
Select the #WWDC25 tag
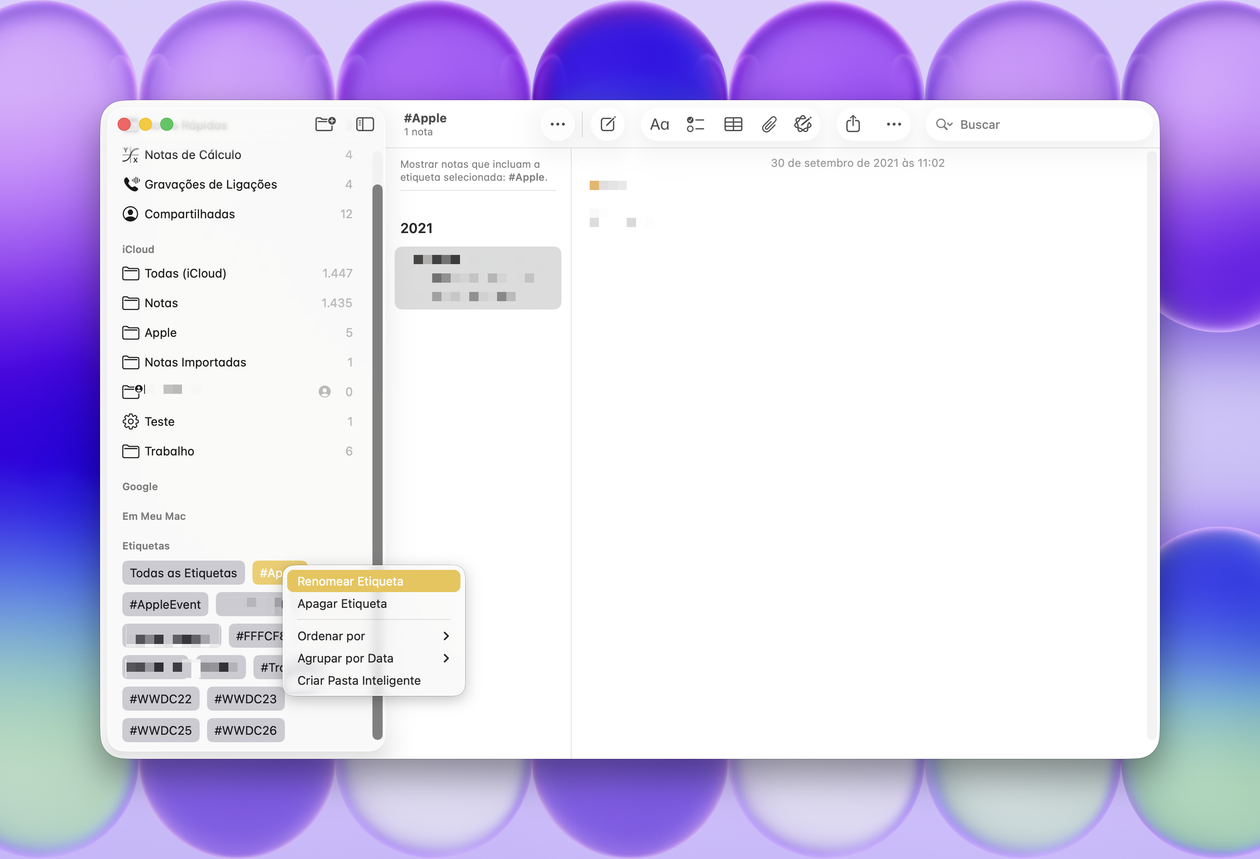[161, 730]
